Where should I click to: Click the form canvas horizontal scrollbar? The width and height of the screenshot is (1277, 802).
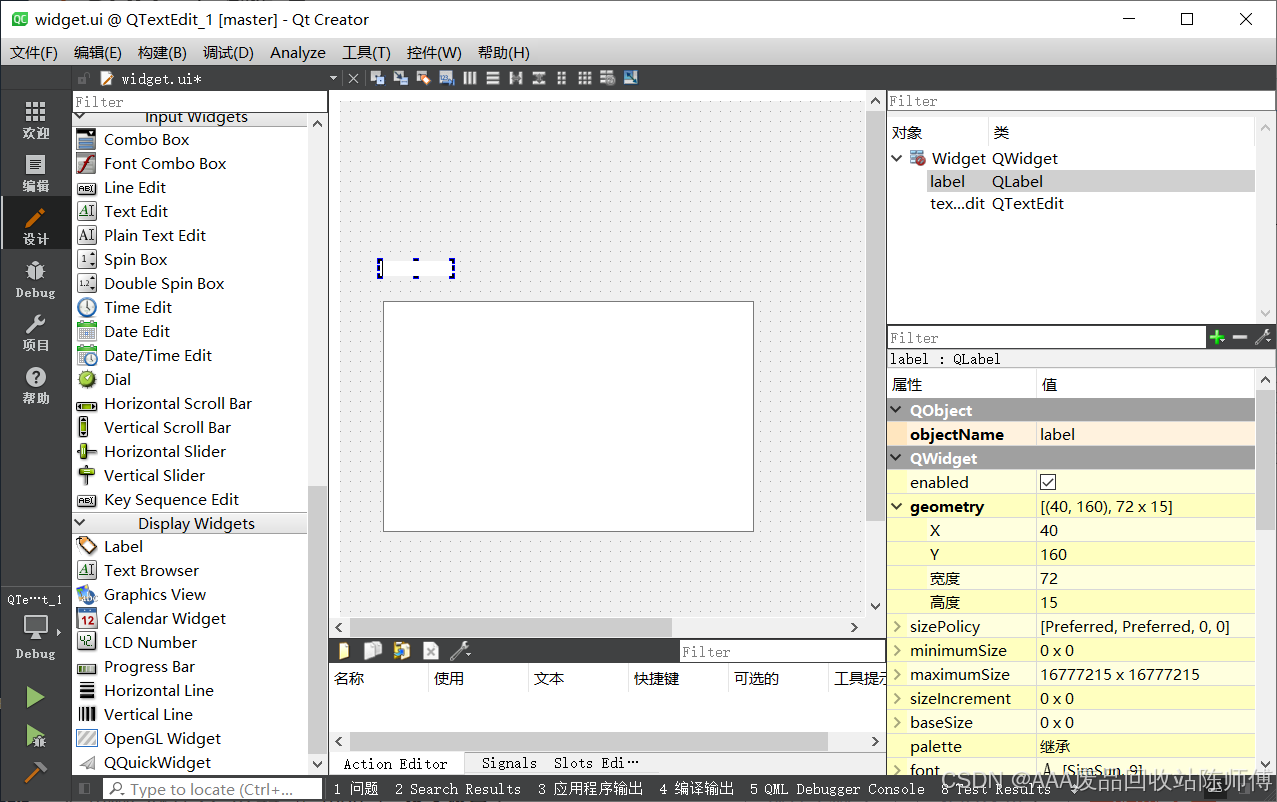point(509,627)
